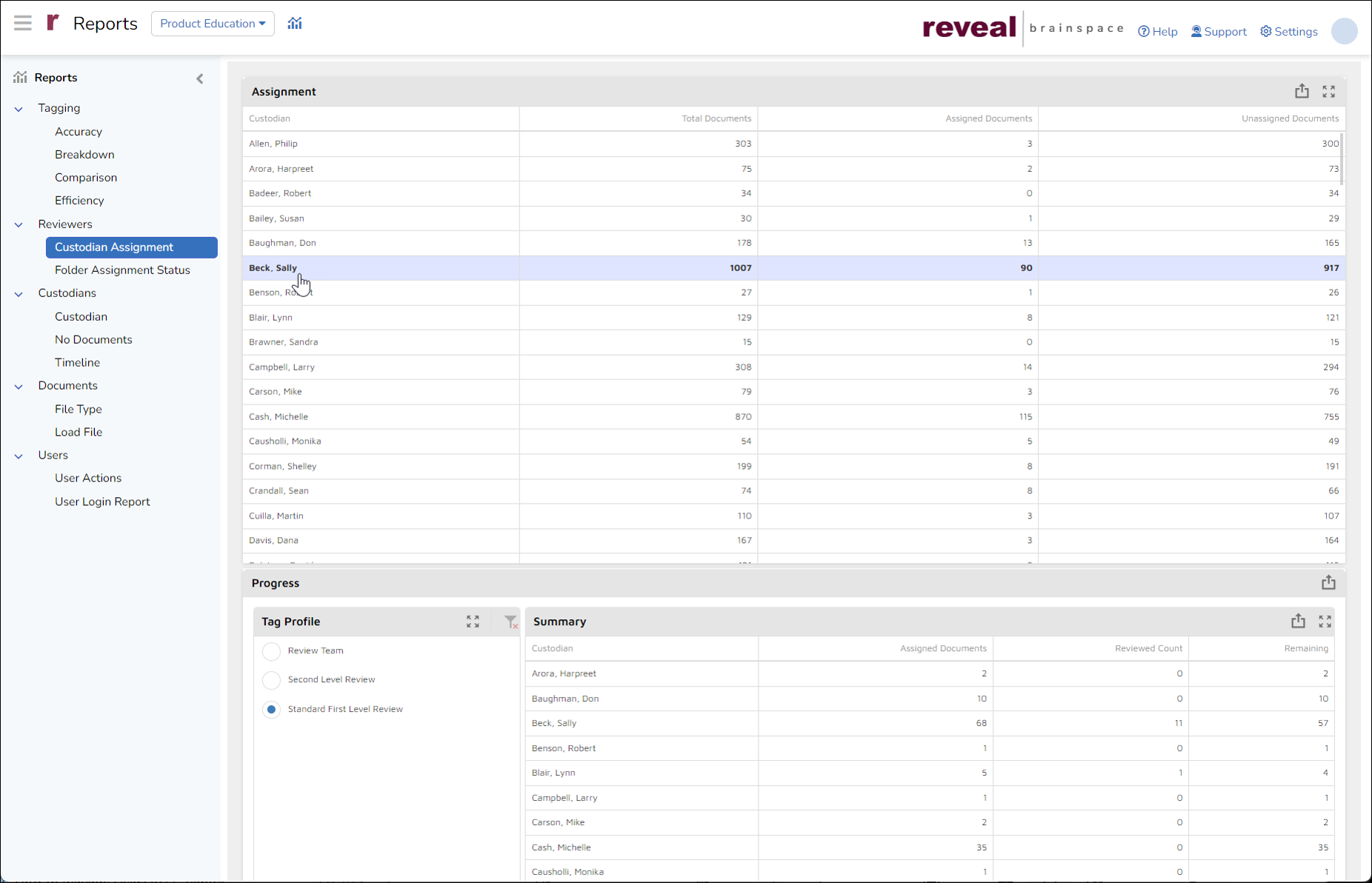This screenshot has height=883, width=1372.
Task: Open the Custodian report
Action: pos(81,316)
